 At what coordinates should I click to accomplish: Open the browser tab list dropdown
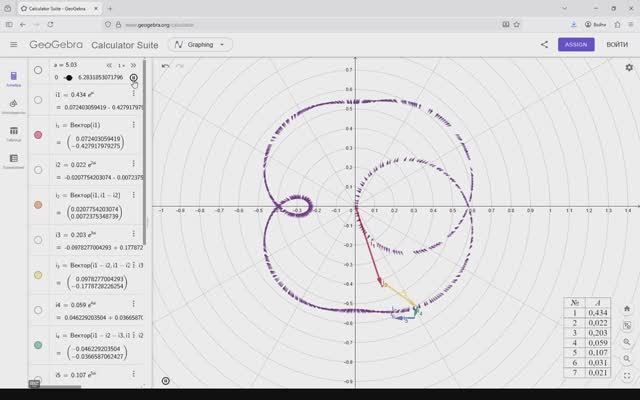[x=564, y=8]
